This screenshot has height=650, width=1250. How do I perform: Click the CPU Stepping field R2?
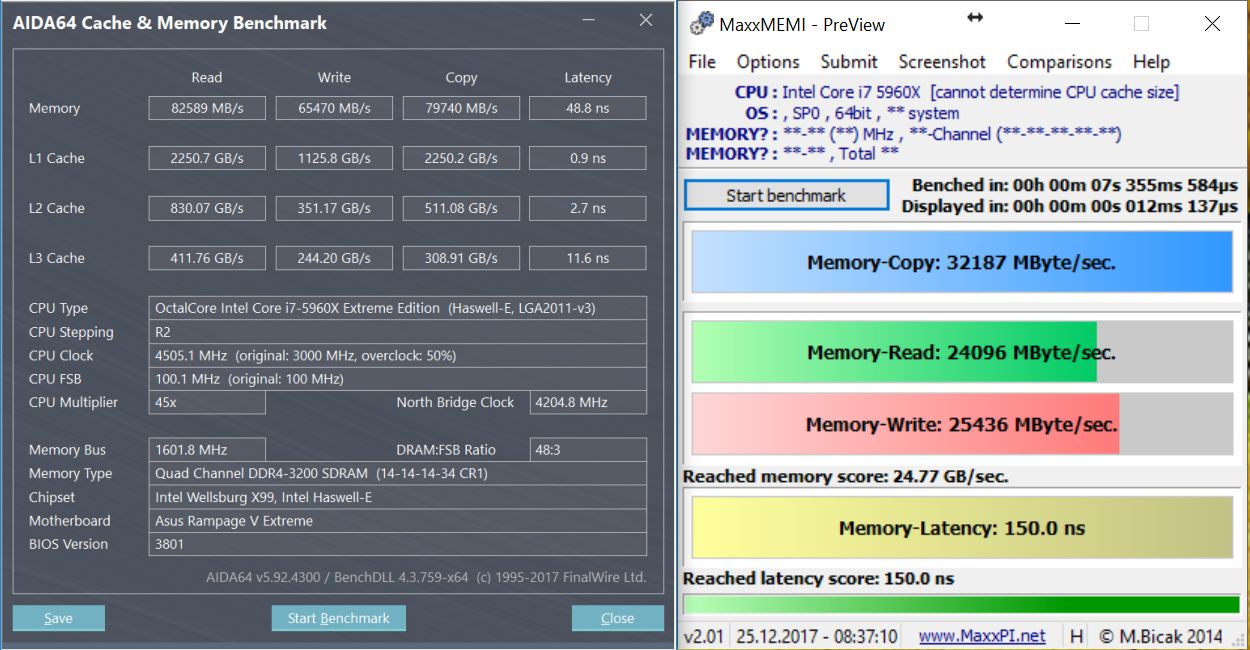[398, 332]
